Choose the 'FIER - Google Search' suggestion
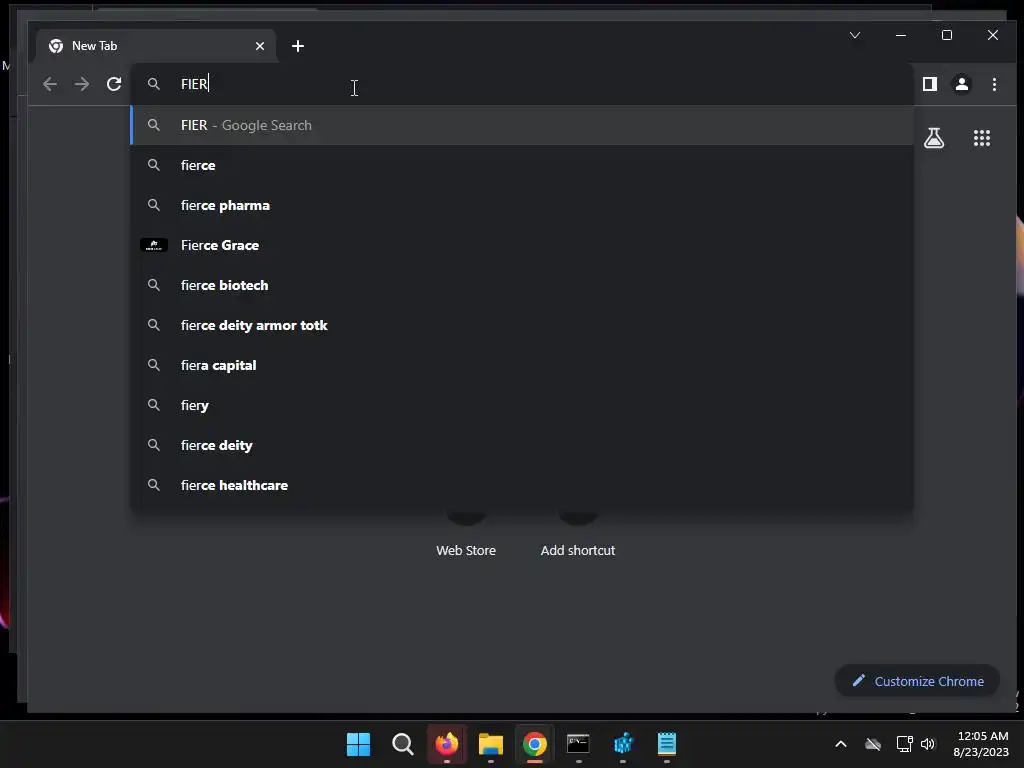The width and height of the screenshot is (1024, 768). (522, 125)
